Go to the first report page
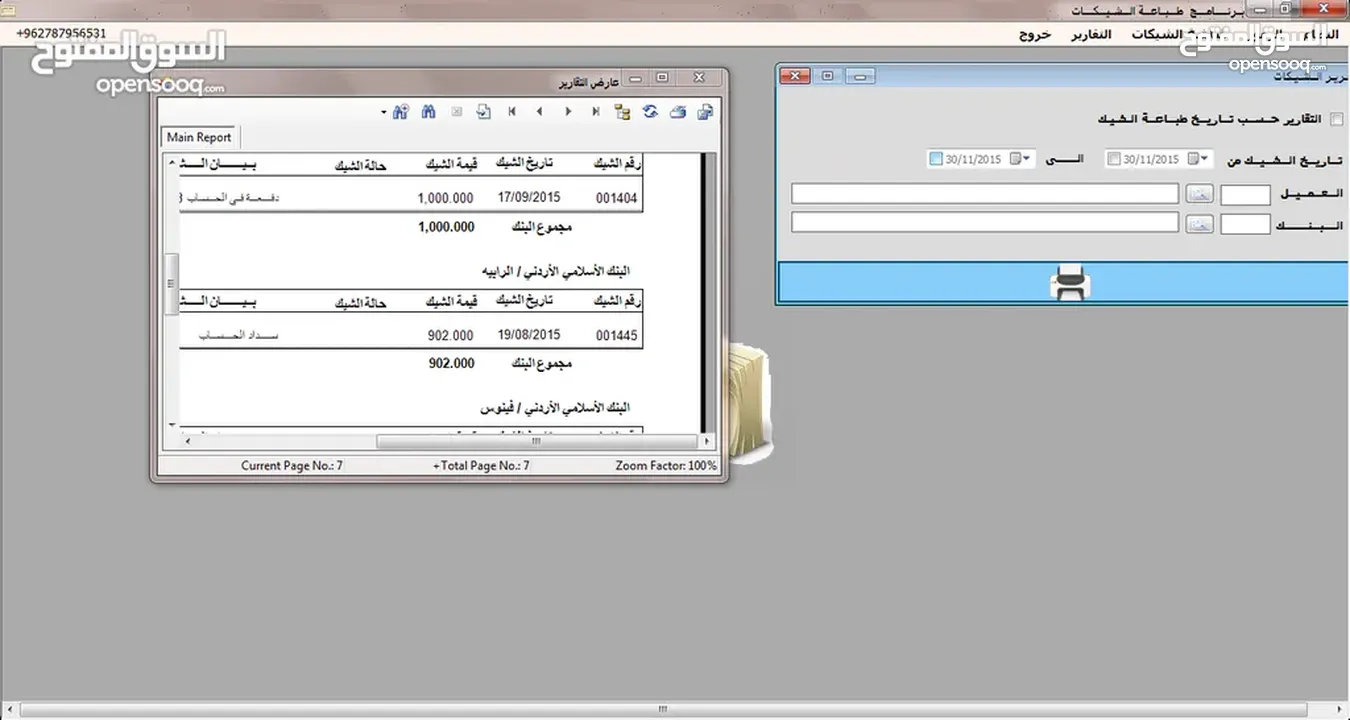This screenshot has height=720, width=1350. 512,112
